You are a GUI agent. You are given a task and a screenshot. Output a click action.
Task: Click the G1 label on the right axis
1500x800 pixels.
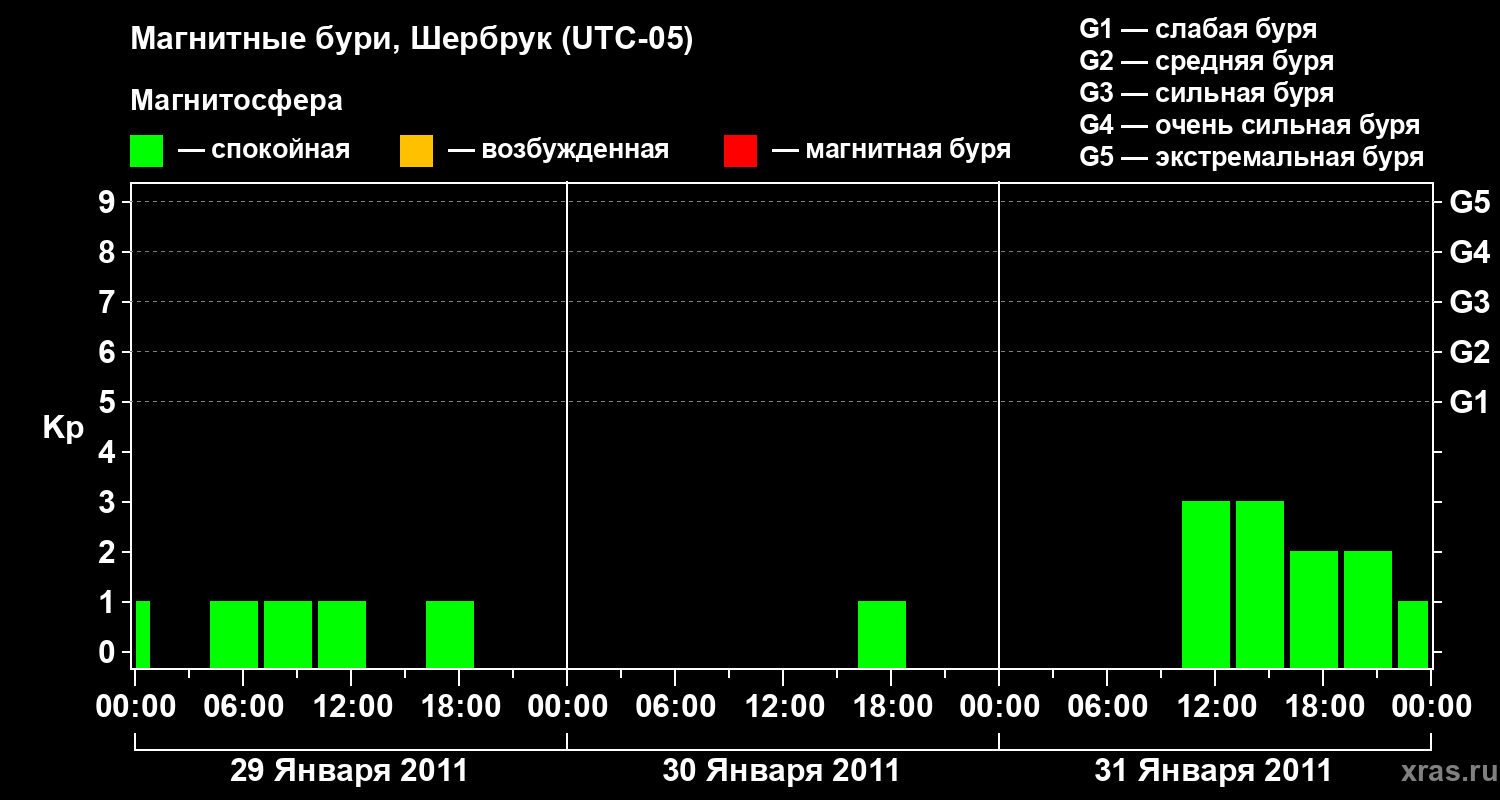click(1469, 402)
